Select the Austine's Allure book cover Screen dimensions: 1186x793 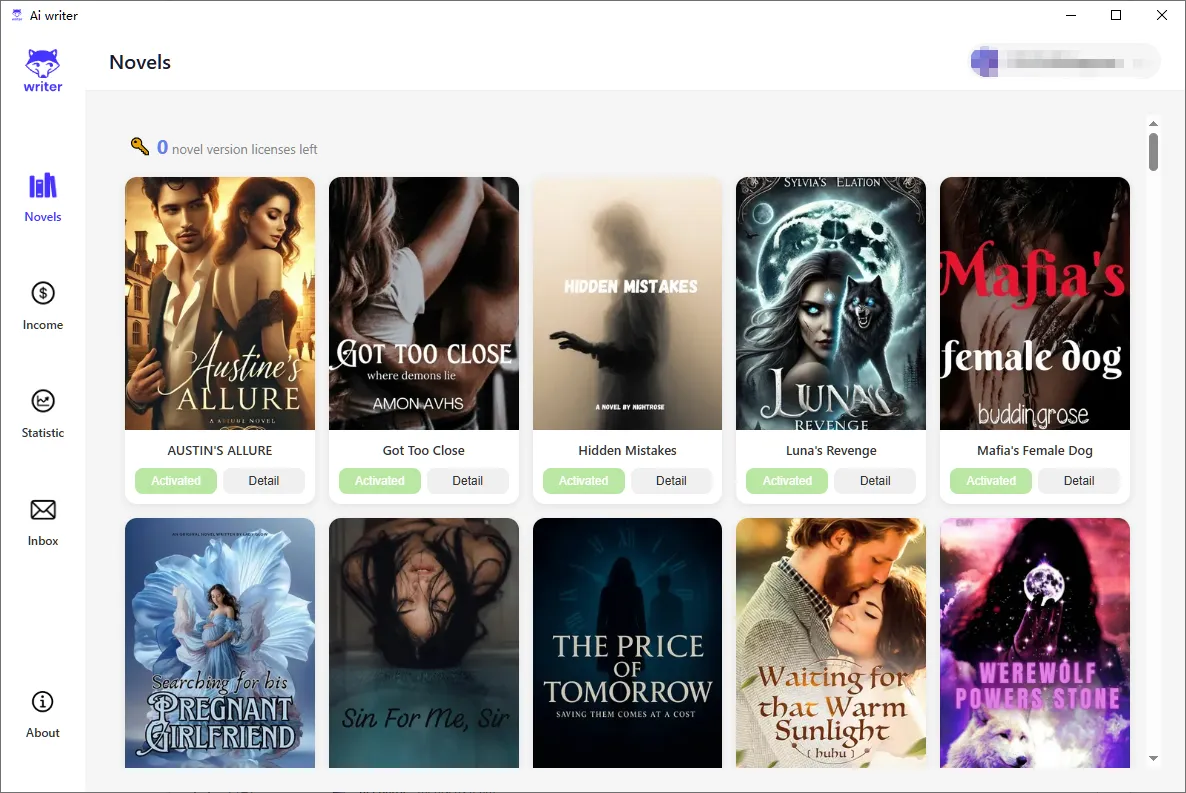[219, 303]
